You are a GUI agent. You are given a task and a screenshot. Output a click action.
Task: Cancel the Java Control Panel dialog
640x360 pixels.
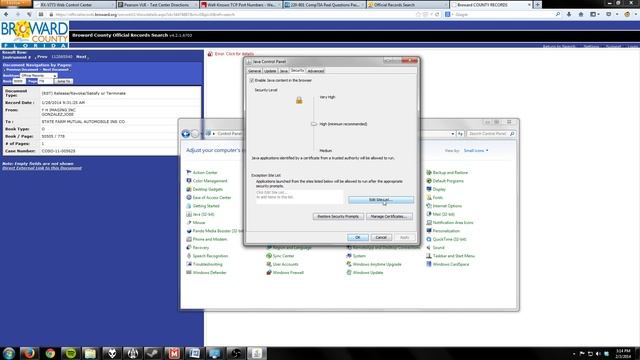pyautogui.click(x=381, y=237)
